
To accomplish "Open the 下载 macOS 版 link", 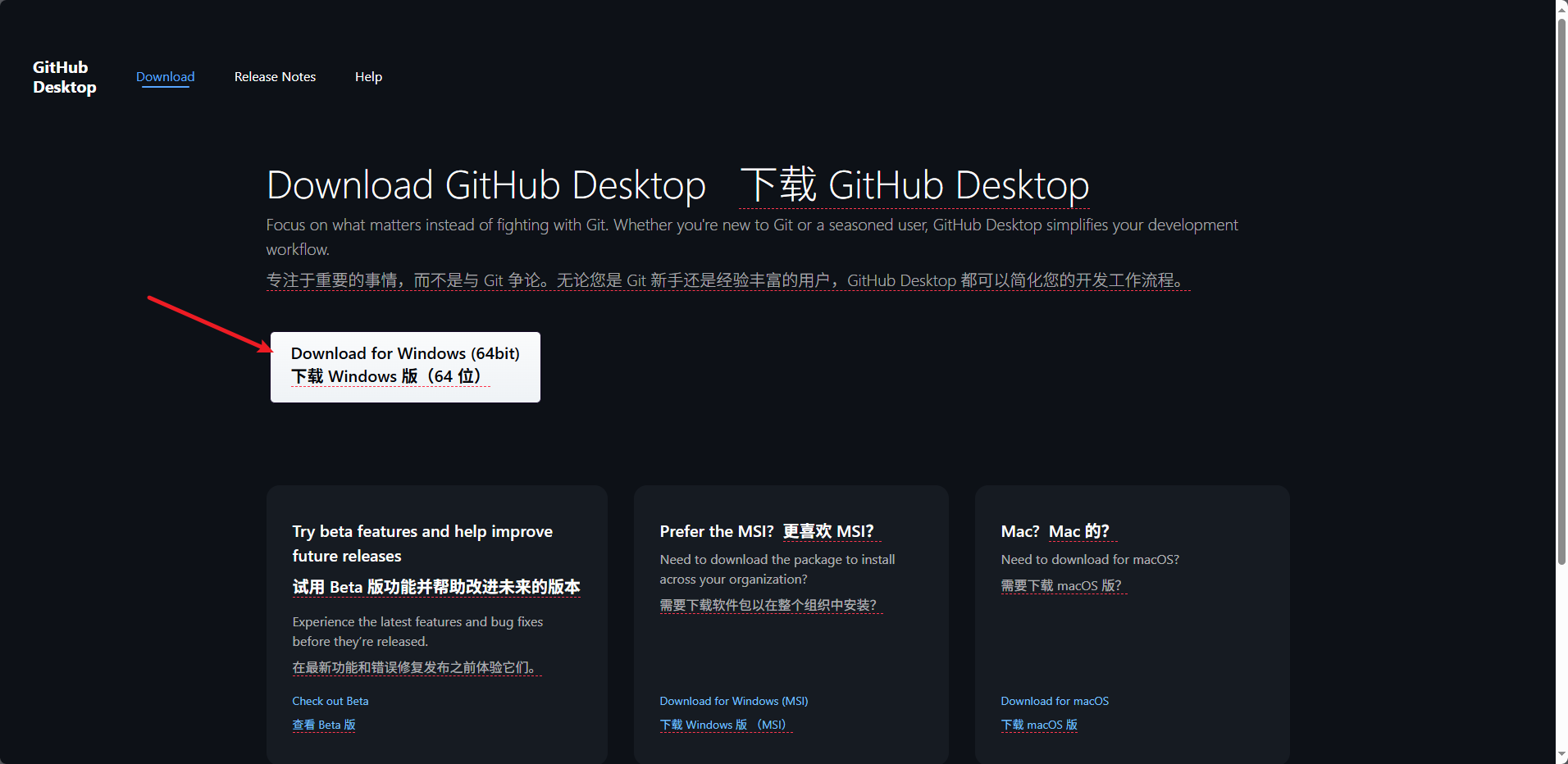I will point(1039,725).
